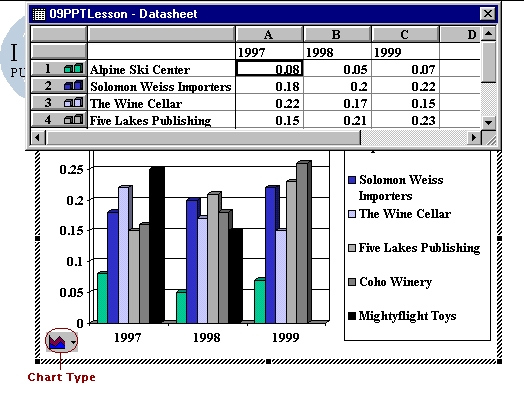Viewport: 524px width, 397px height.
Task: Click the datasheet scroll right arrow
Action: pyautogui.click(x=474, y=137)
